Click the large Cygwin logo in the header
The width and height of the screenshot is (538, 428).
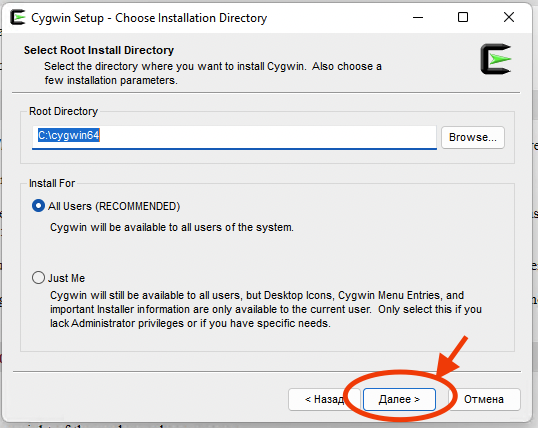(x=496, y=59)
